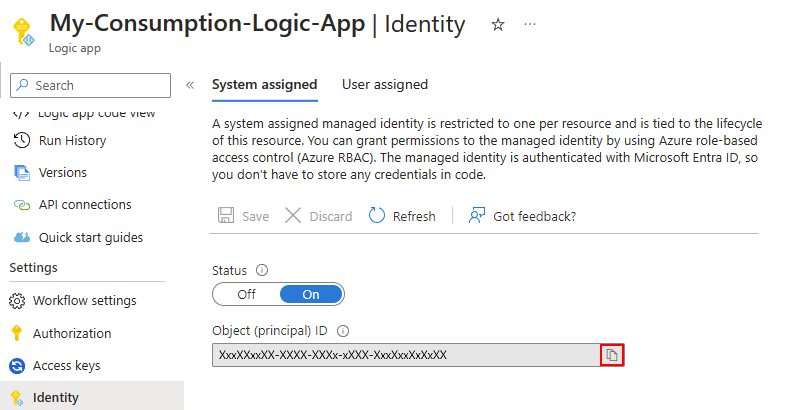The width and height of the screenshot is (800, 410).
Task: Open API connections
Action: (x=85, y=204)
